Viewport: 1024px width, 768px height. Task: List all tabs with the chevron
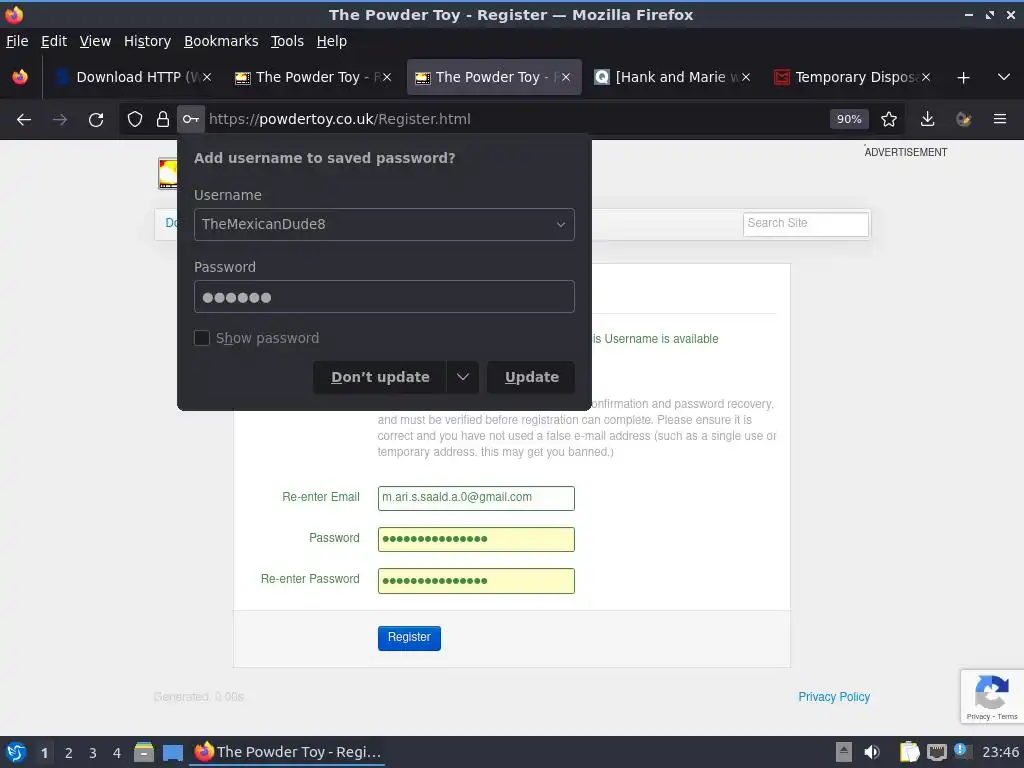tap(1004, 77)
